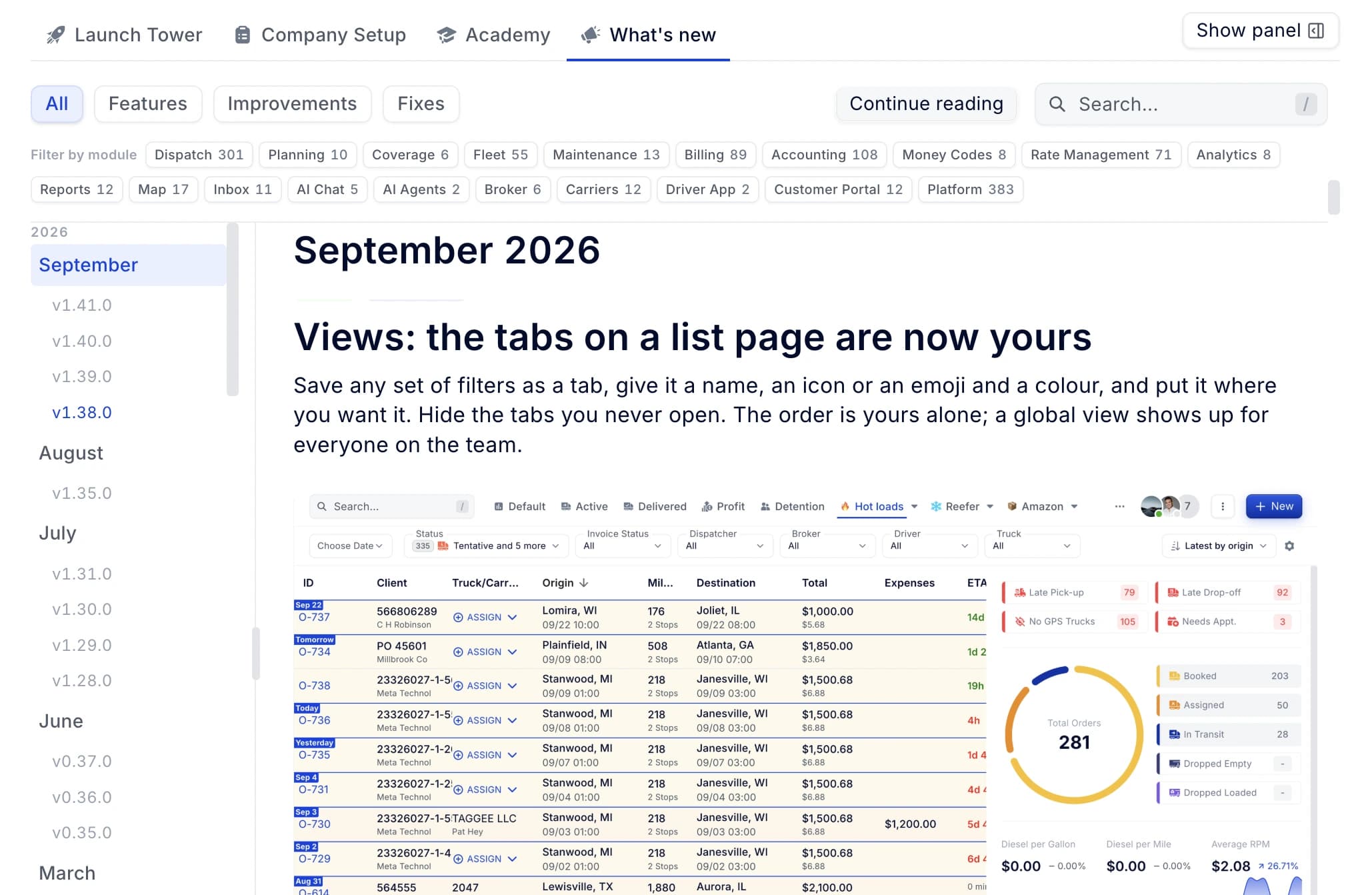Viewport: 1372px width, 895px height.
Task: Switch to the Academy tab
Action: (493, 35)
